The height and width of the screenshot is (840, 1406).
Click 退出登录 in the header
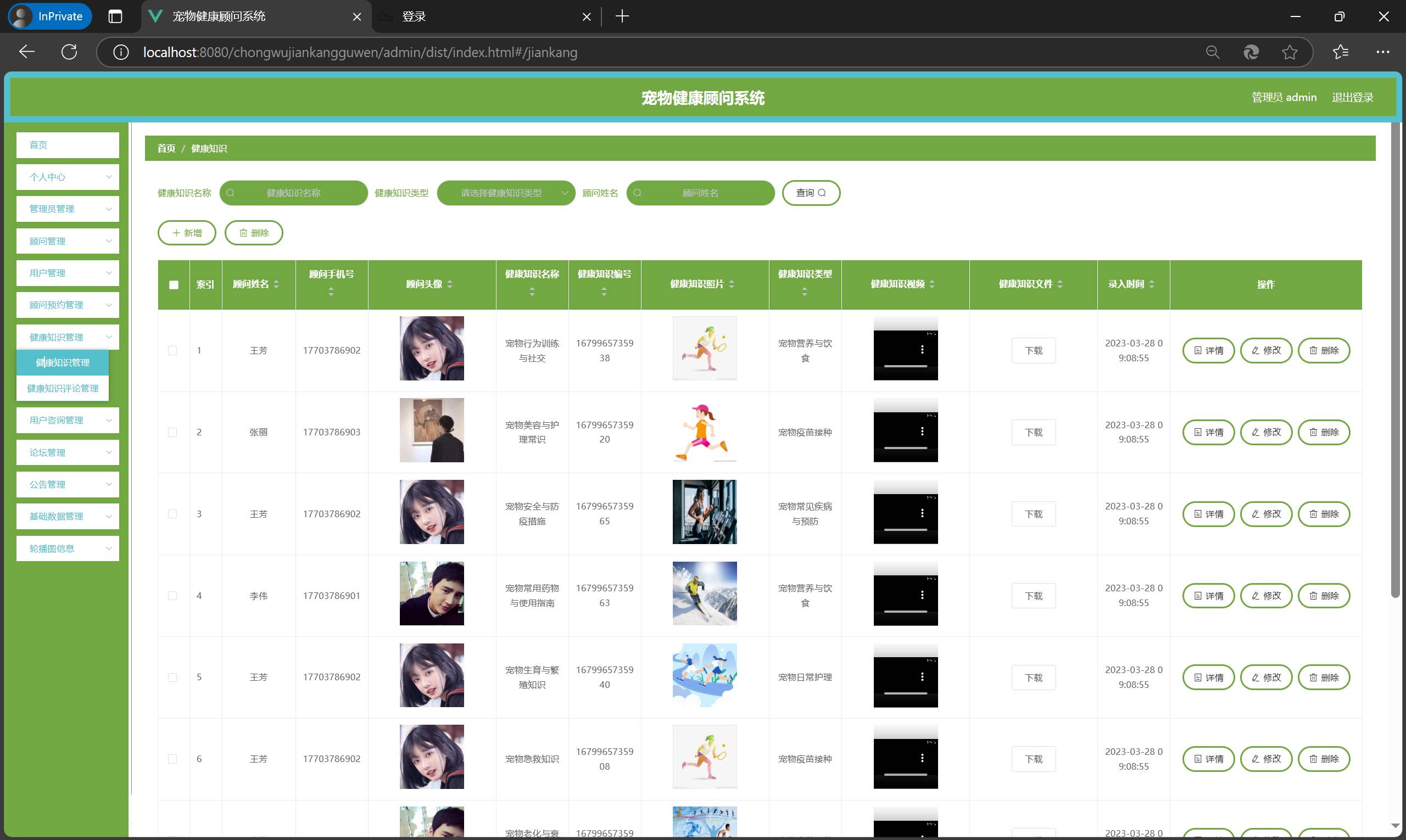click(x=1352, y=97)
